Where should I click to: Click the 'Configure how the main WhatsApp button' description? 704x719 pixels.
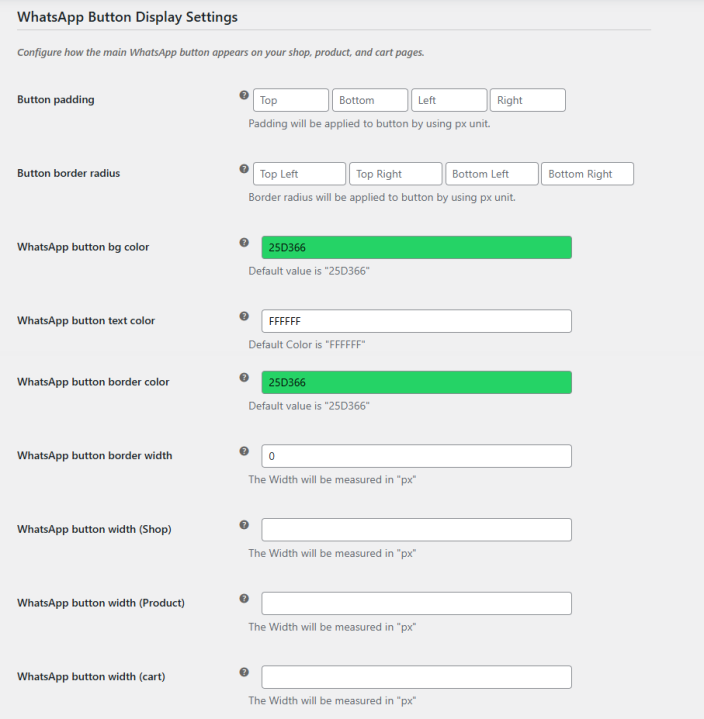[221, 52]
